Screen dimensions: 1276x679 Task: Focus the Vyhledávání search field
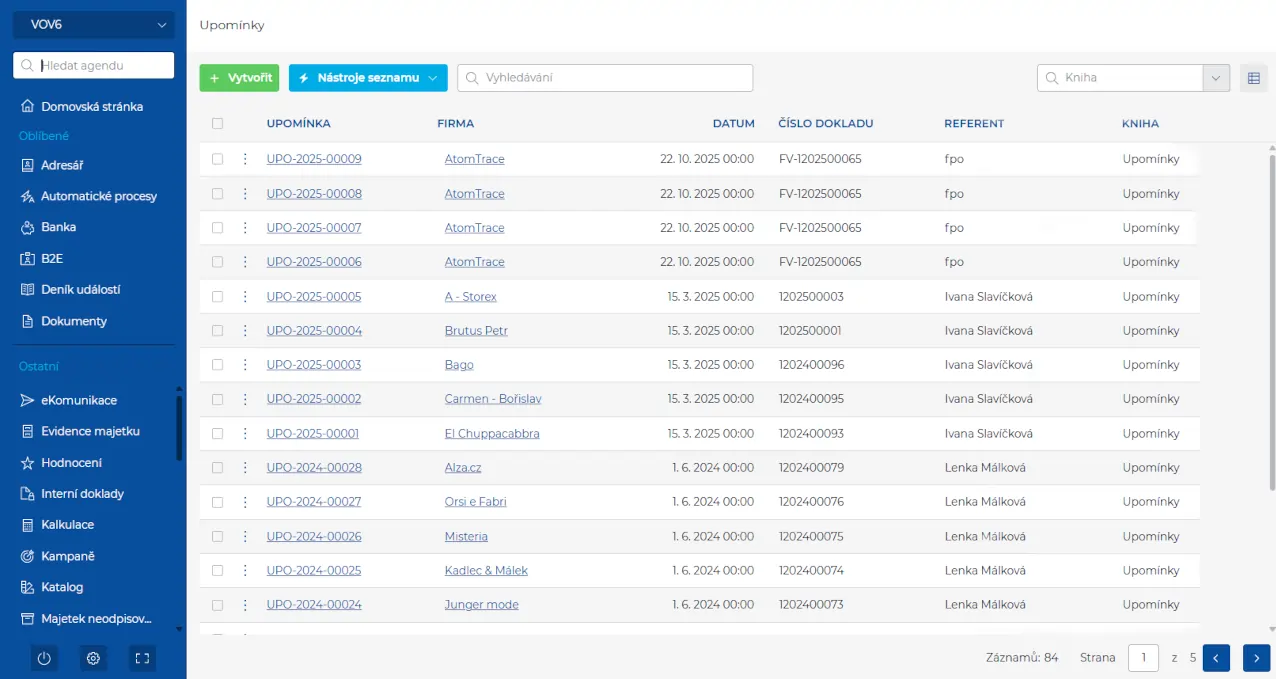[605, 78]
